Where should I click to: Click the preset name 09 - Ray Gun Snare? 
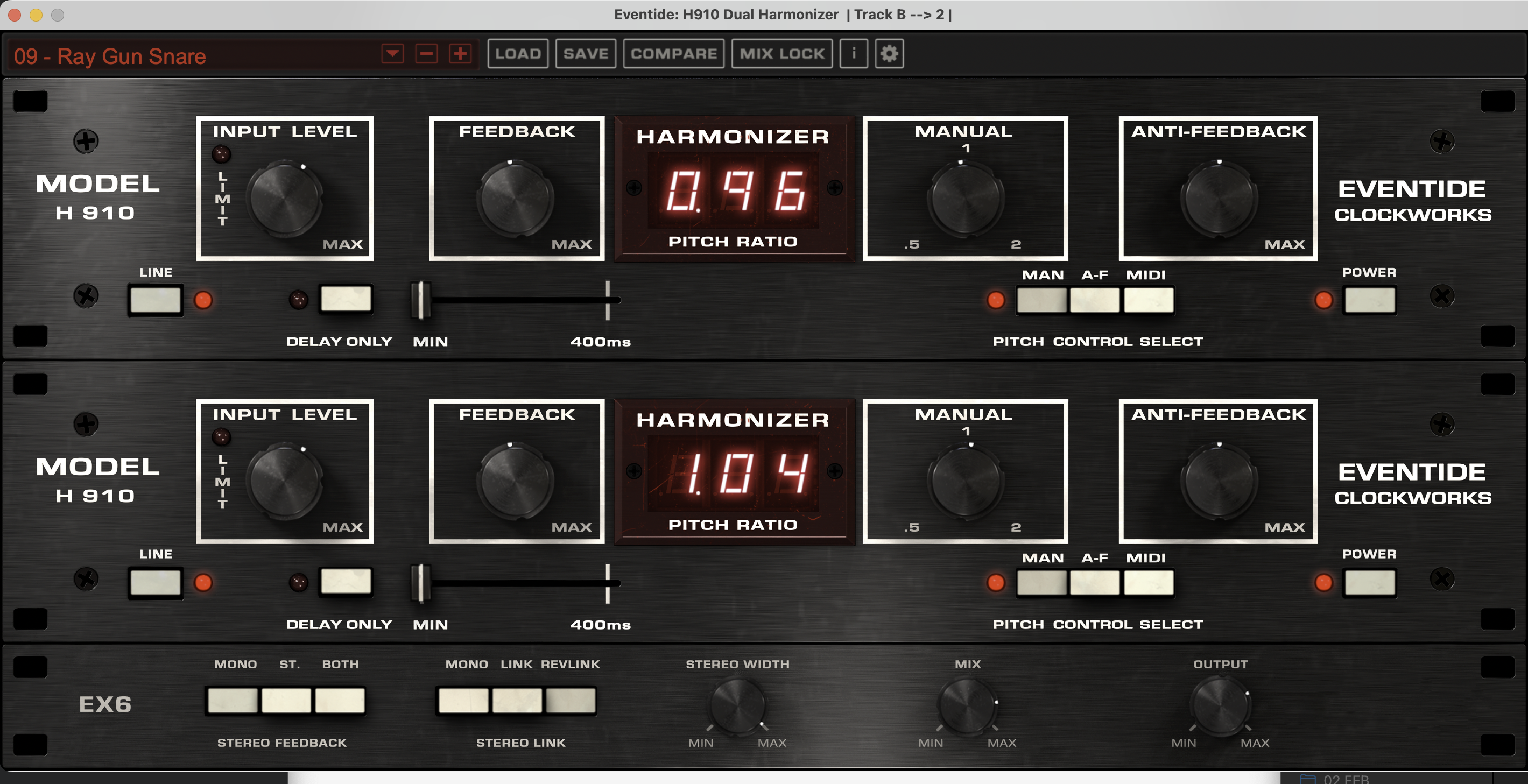click(x=110, y=56)
